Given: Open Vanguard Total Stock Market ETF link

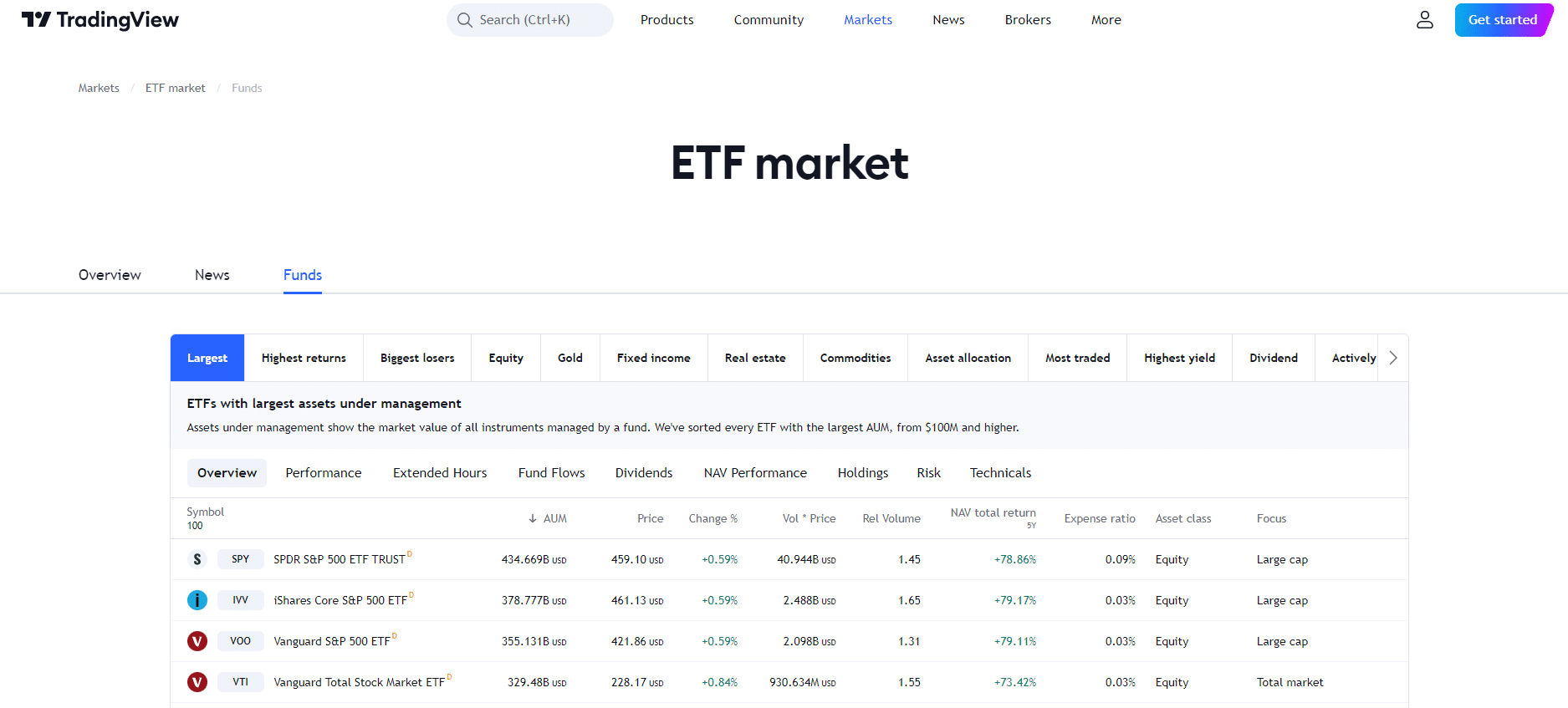Looking at the screenshot, I should pos(360,682).
